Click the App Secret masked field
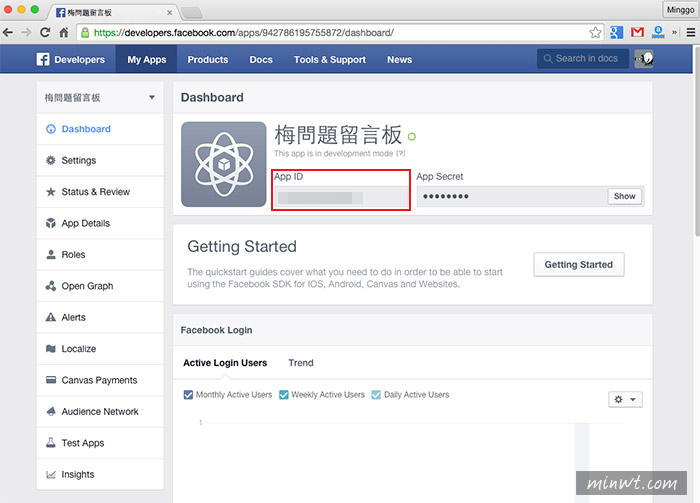This screenshot has height=503, width=700. tap(512, 196)
